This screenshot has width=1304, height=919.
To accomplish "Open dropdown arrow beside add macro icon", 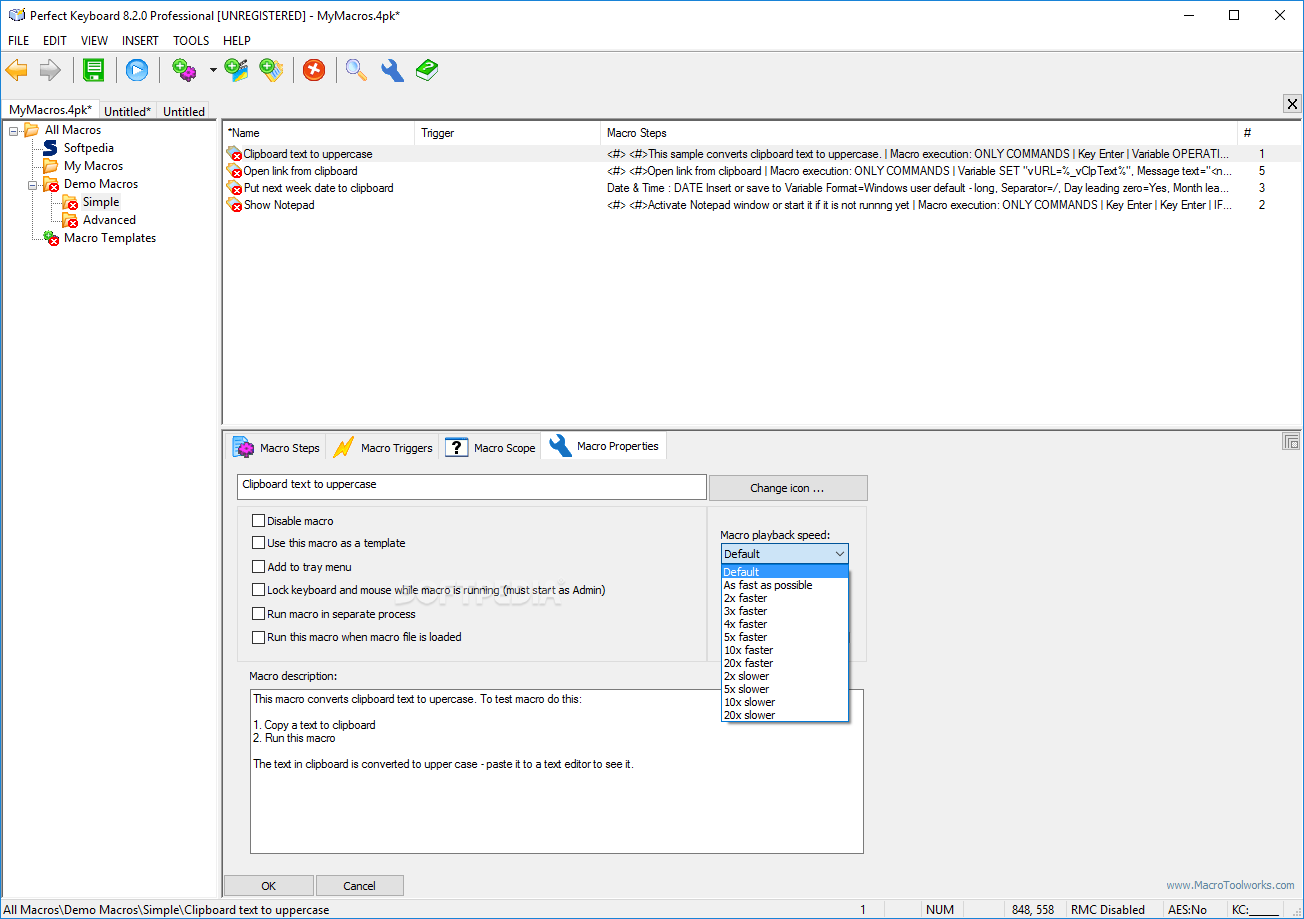I will click(213, 71).
